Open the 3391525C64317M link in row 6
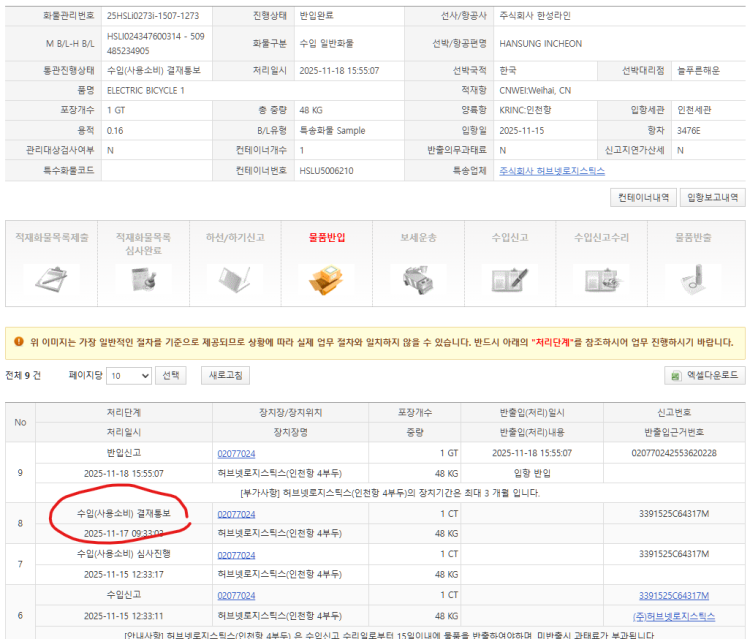 (673, 595)
